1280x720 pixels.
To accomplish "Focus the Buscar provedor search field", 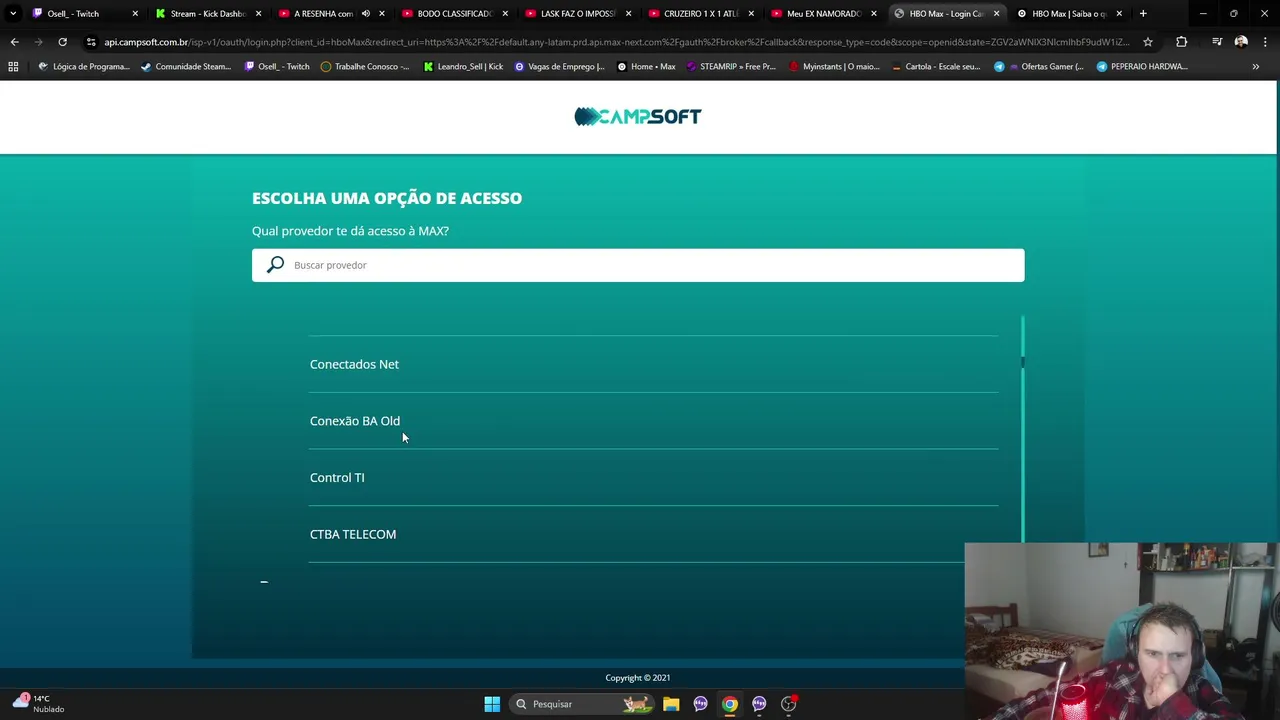I will click(x=638, y=265).
